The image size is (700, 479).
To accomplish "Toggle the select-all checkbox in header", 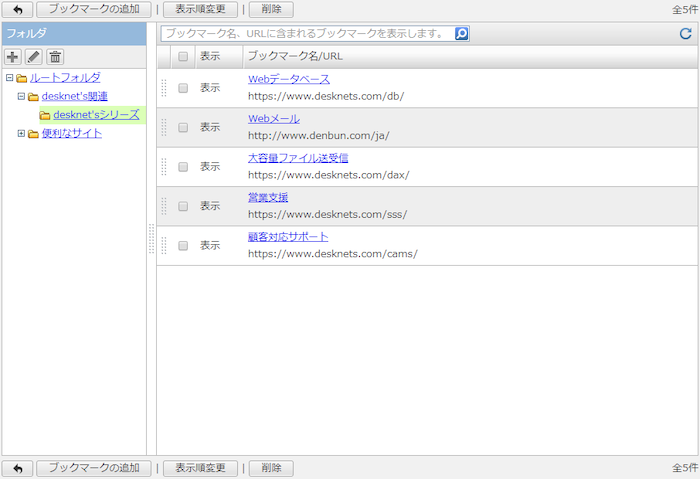I will tap(183, 56).
